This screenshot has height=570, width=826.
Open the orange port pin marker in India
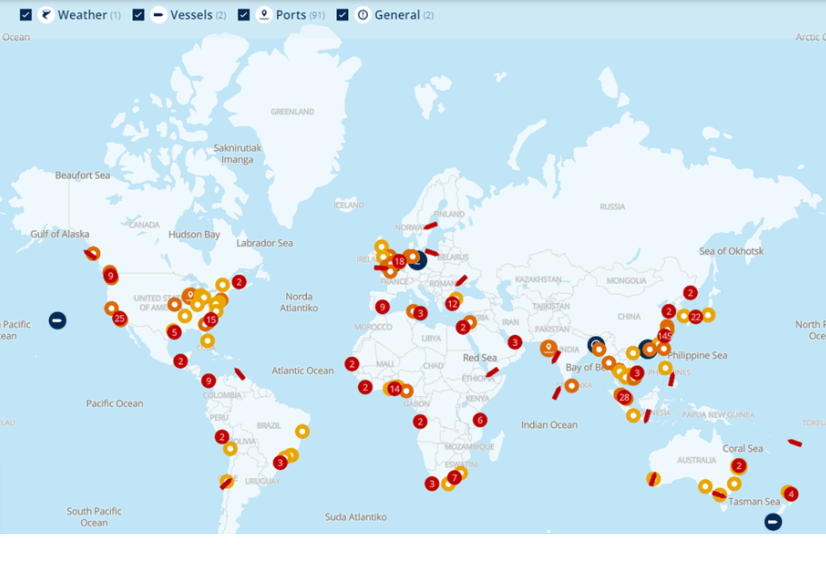549,348
